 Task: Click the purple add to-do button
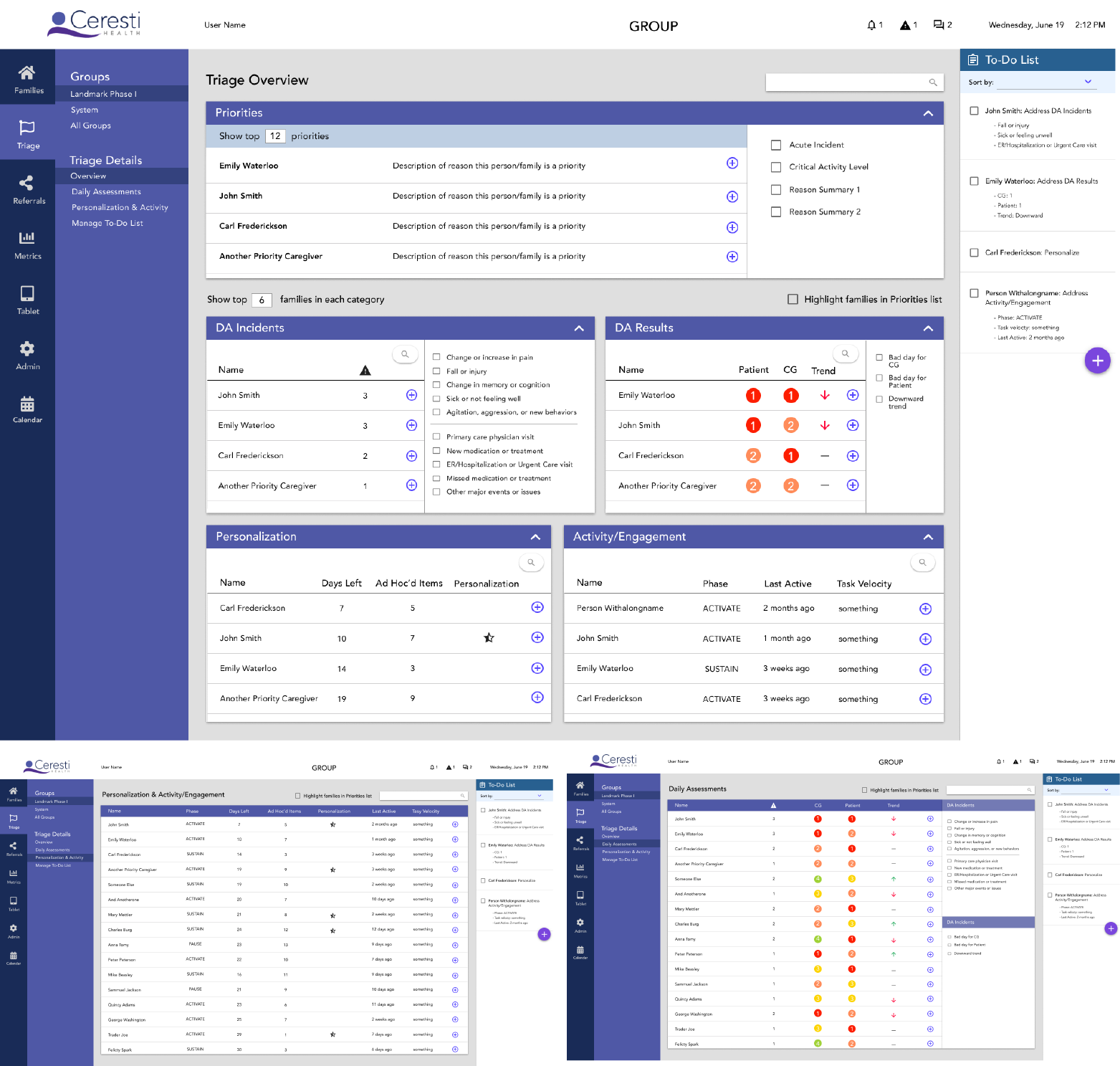1097,361
